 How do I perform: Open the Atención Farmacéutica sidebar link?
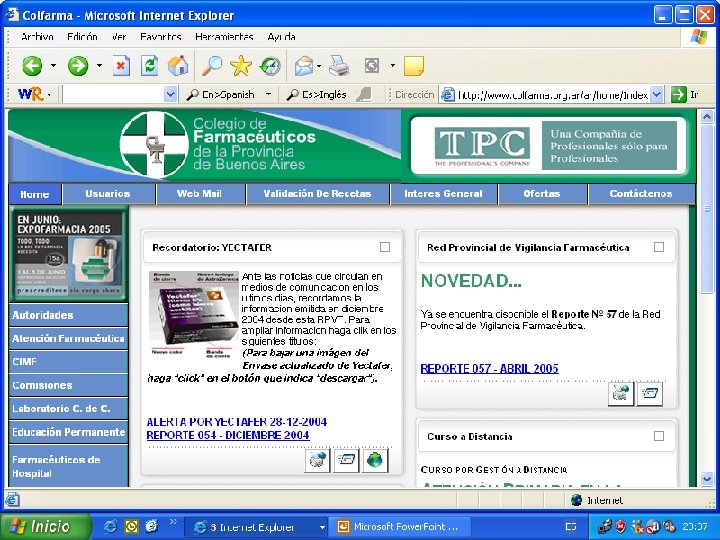coord(68,338)
